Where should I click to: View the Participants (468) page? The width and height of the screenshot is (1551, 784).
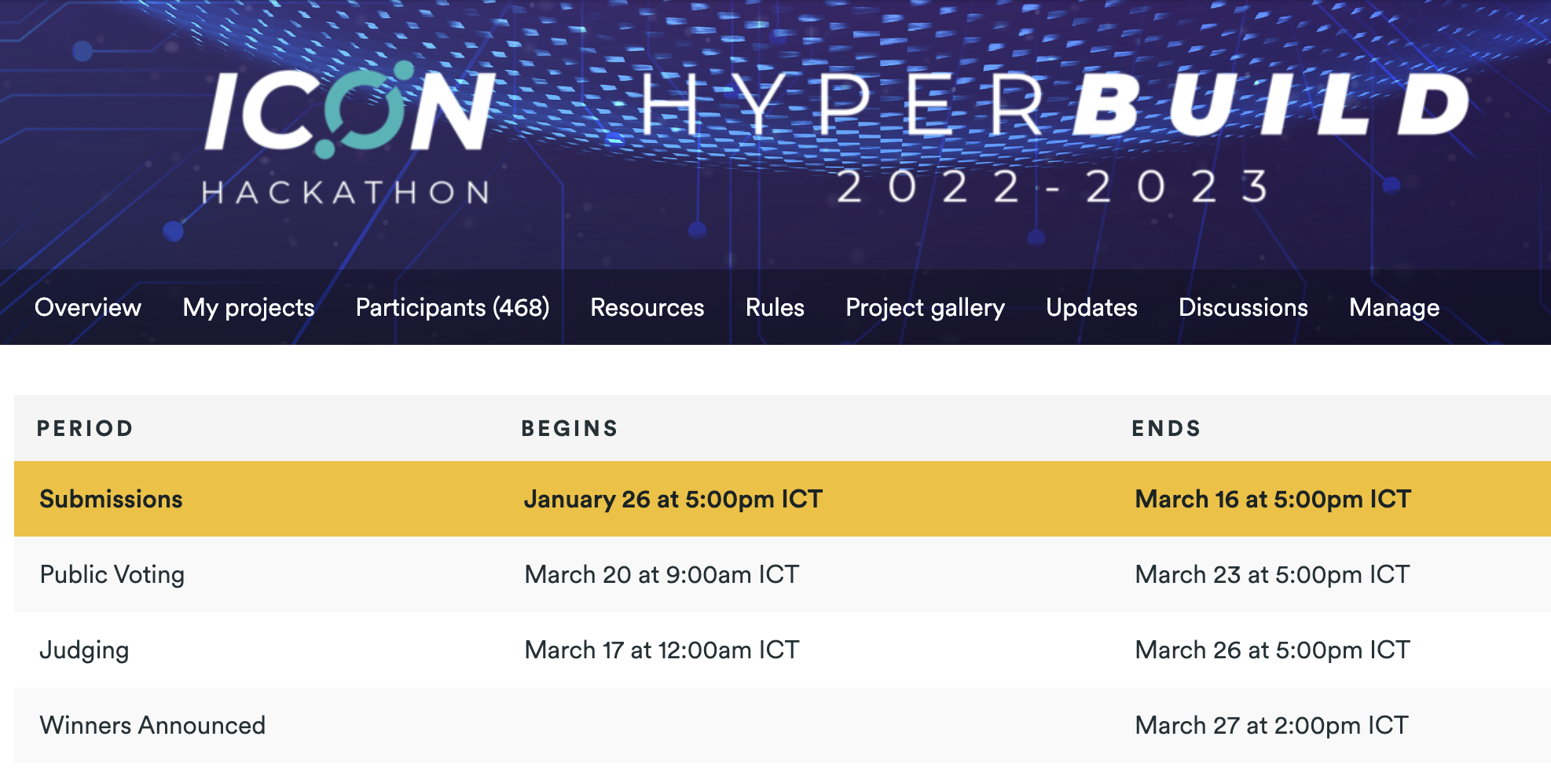point(453,307)
